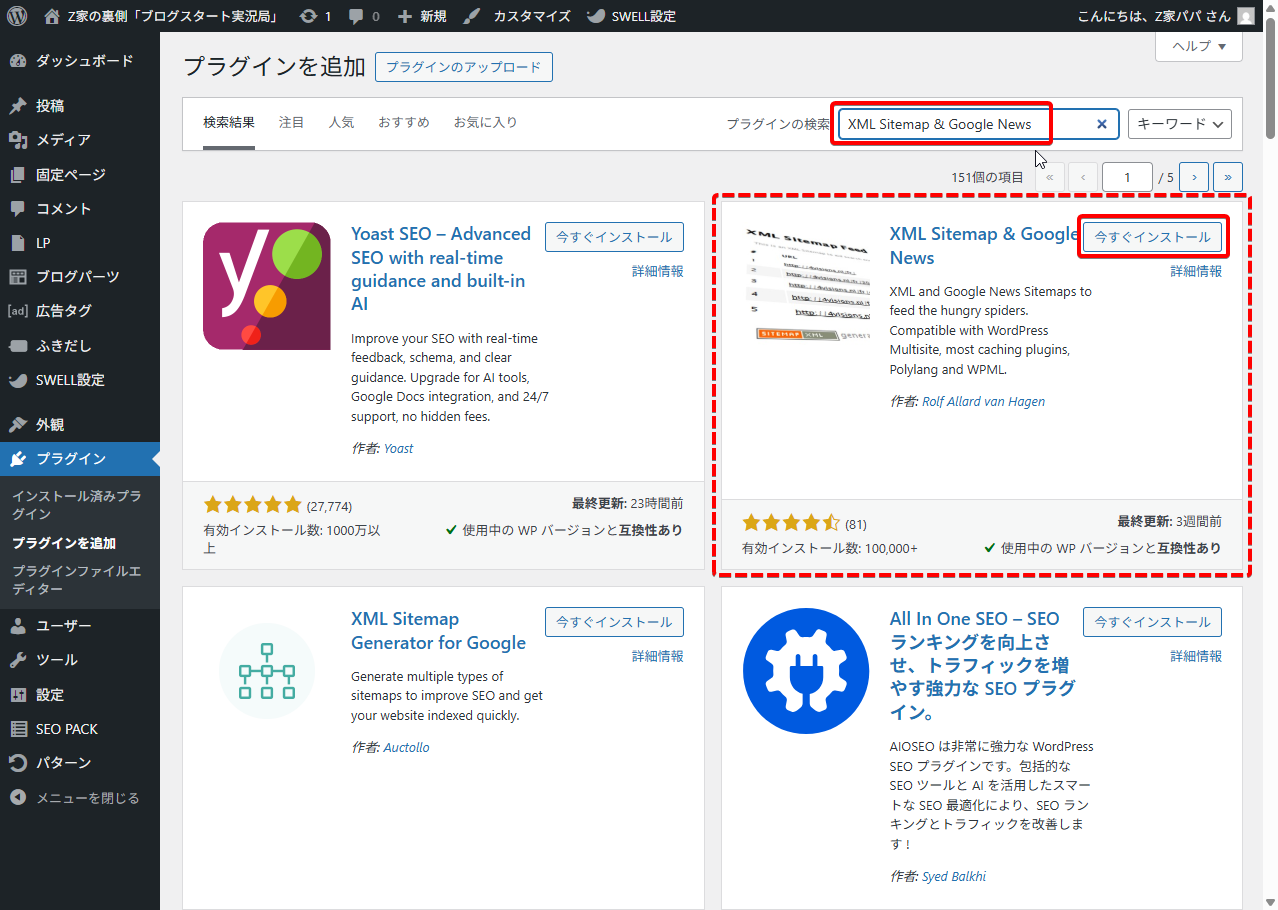Switch to the お気に入り tab
Screen dimensions: 1278x910
click(486, 123)
